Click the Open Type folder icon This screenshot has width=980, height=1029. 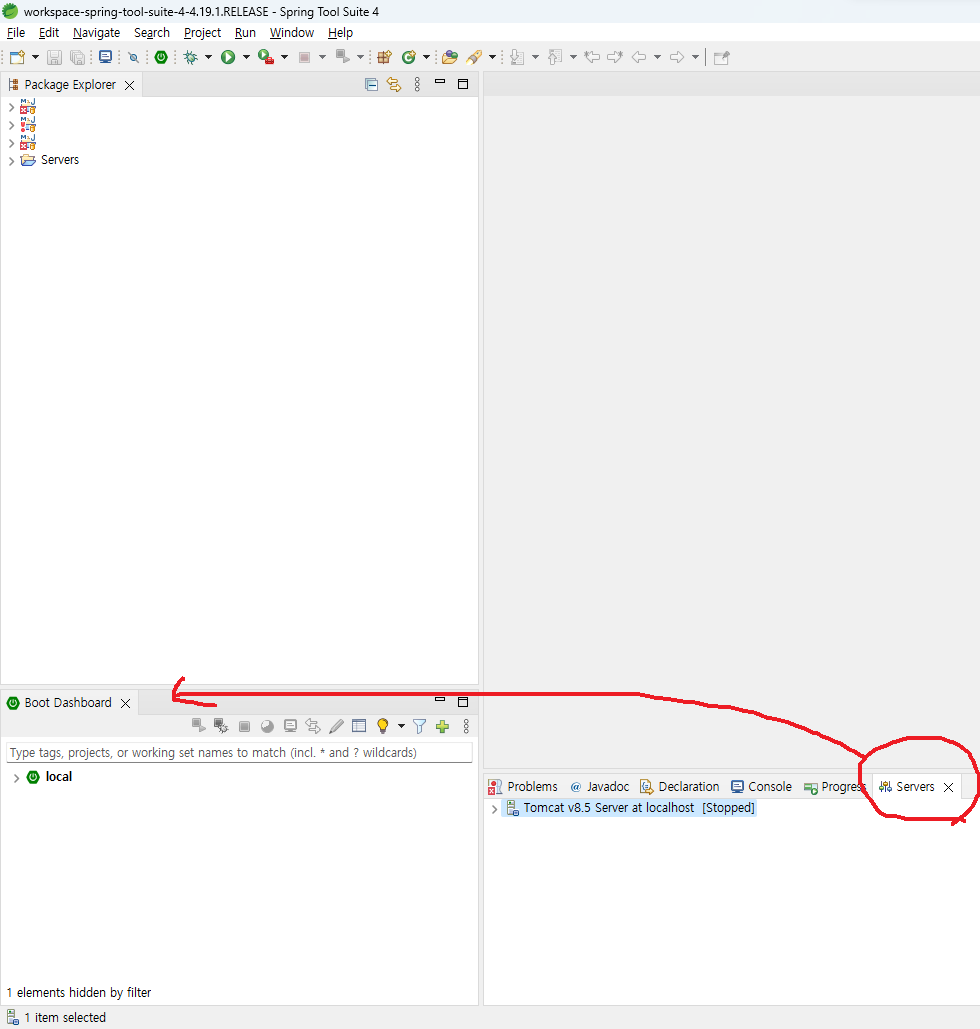tap(450, 57)
